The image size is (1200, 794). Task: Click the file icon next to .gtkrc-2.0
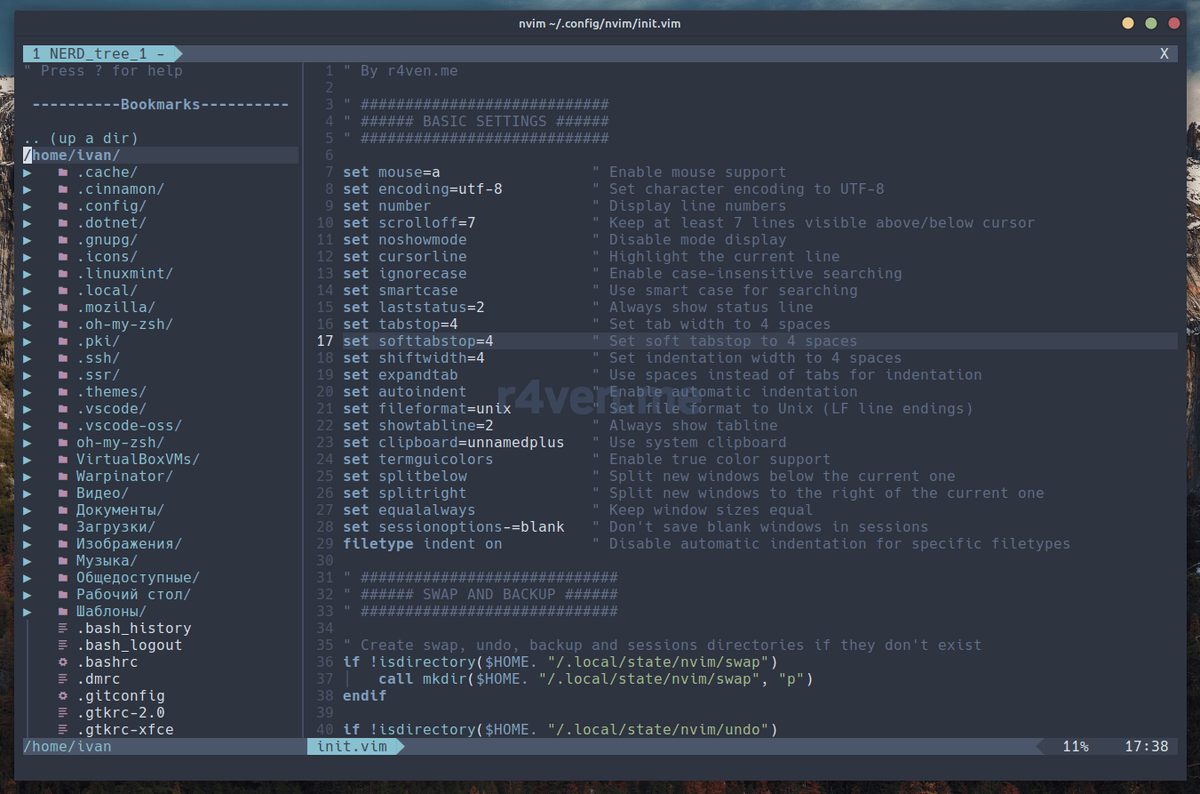63,713
